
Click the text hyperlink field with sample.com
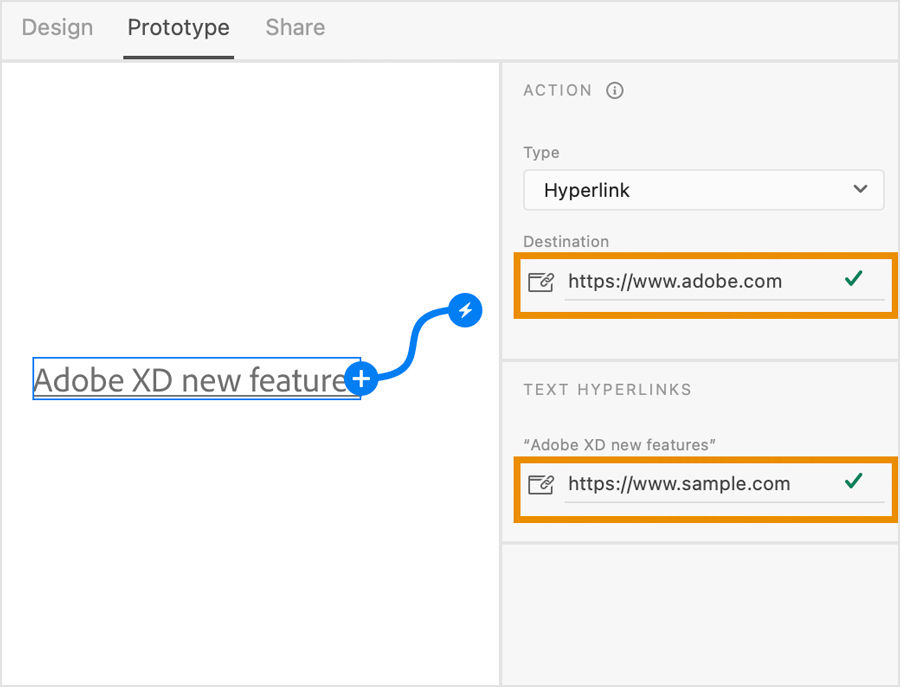tap(700, 484)
